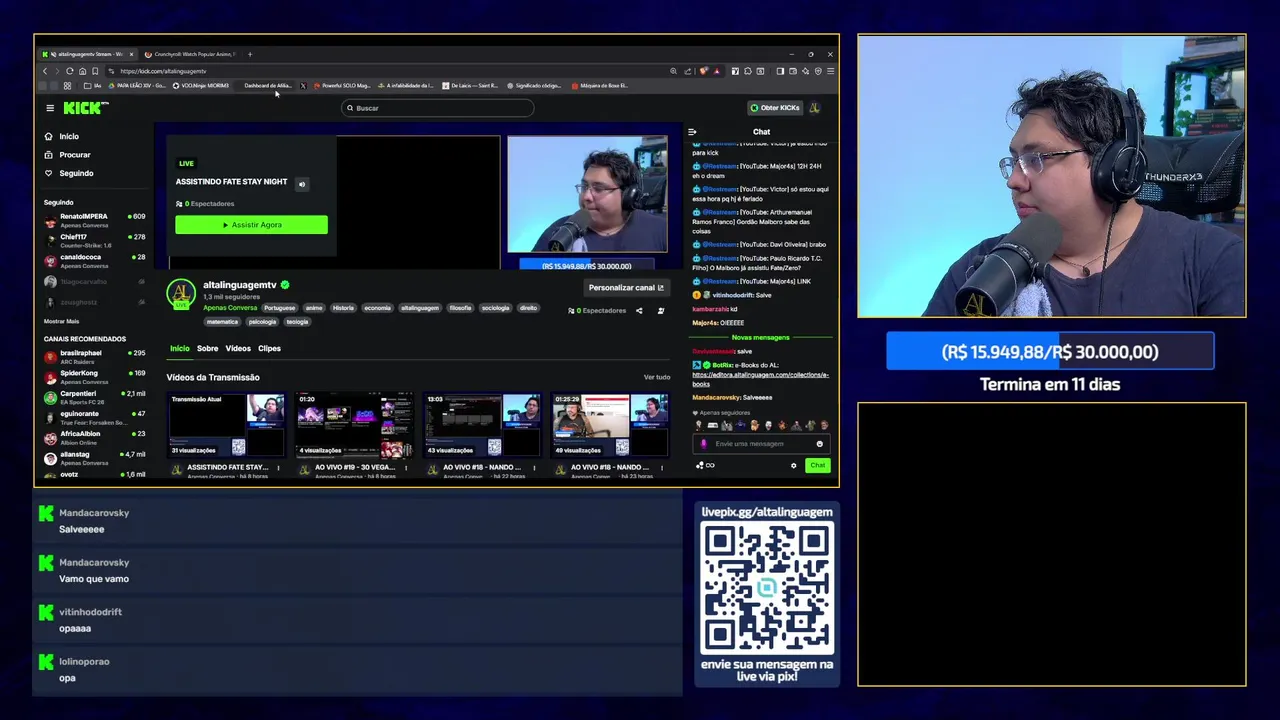This screenshot has height=720, width=1280.
Task: Select the psicologia tag
Action: (x=262, y=322)
